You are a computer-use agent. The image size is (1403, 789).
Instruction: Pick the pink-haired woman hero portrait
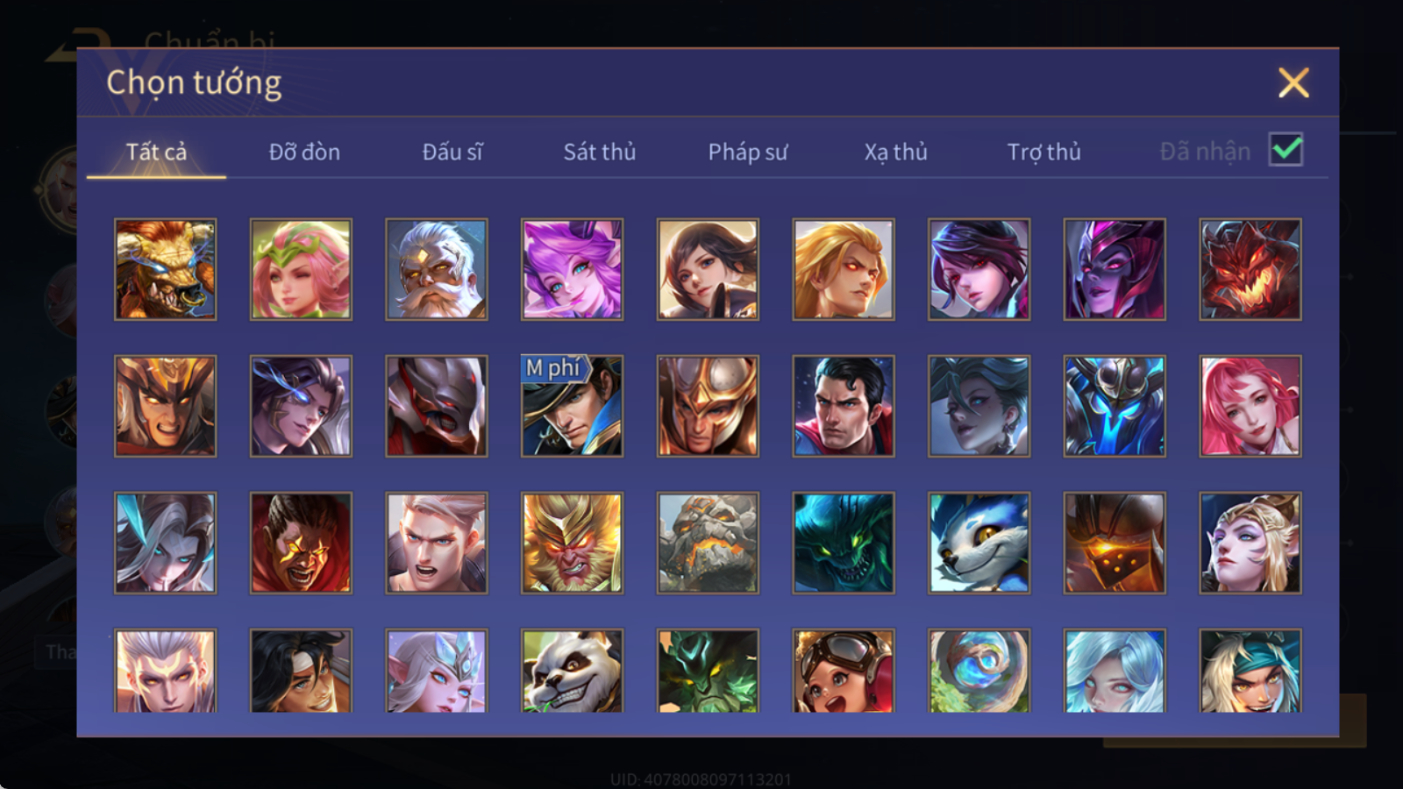[x=1250, y=406]
